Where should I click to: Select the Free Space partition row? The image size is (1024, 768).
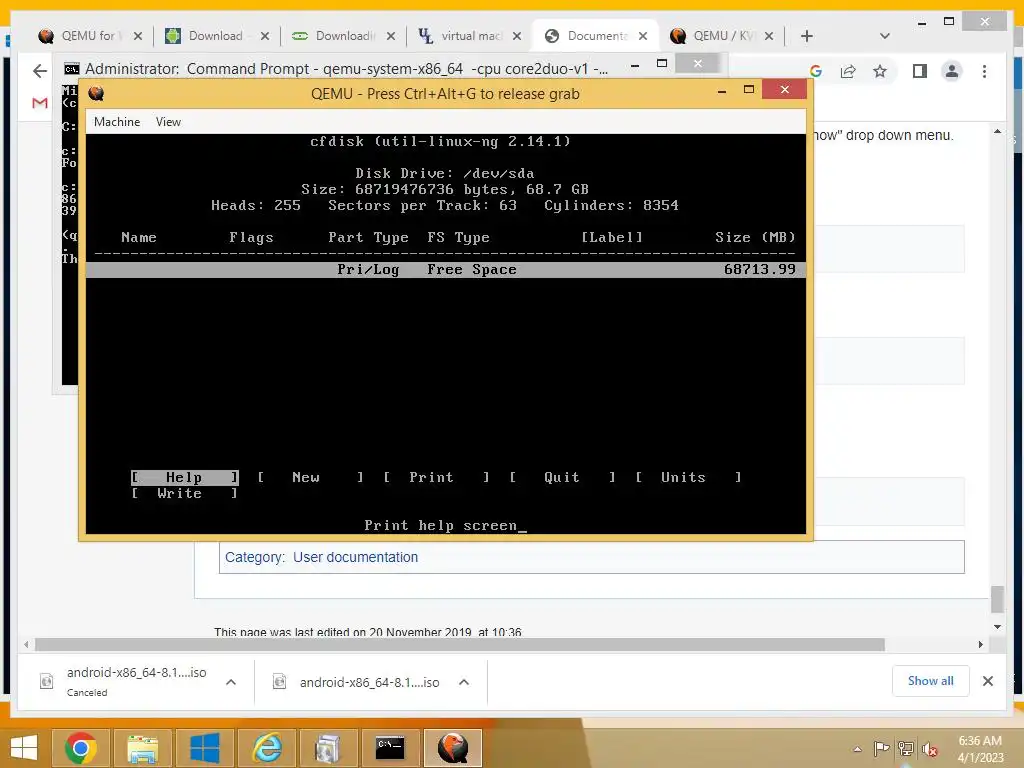[x=445, y=270]
